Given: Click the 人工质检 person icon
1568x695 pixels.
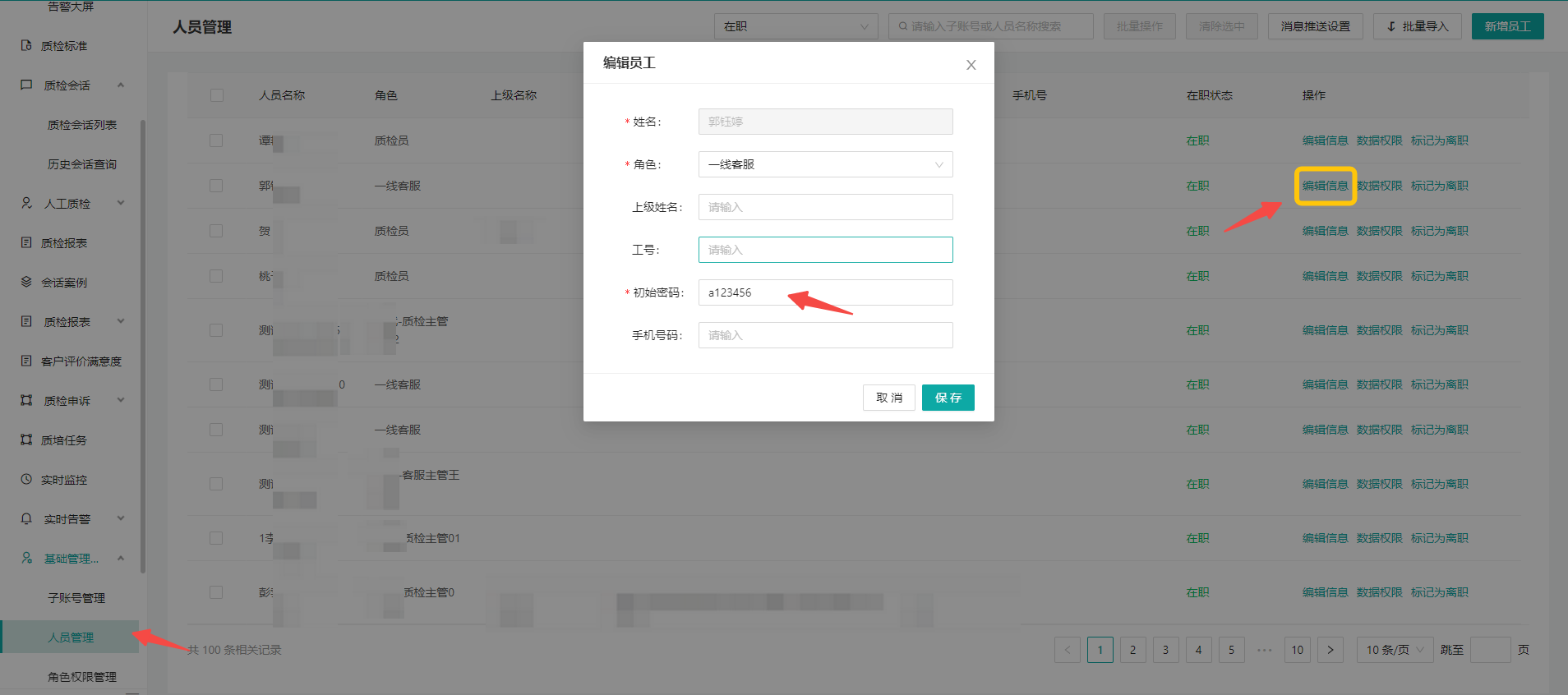Looking at the screenshot, I should (26, 203).
